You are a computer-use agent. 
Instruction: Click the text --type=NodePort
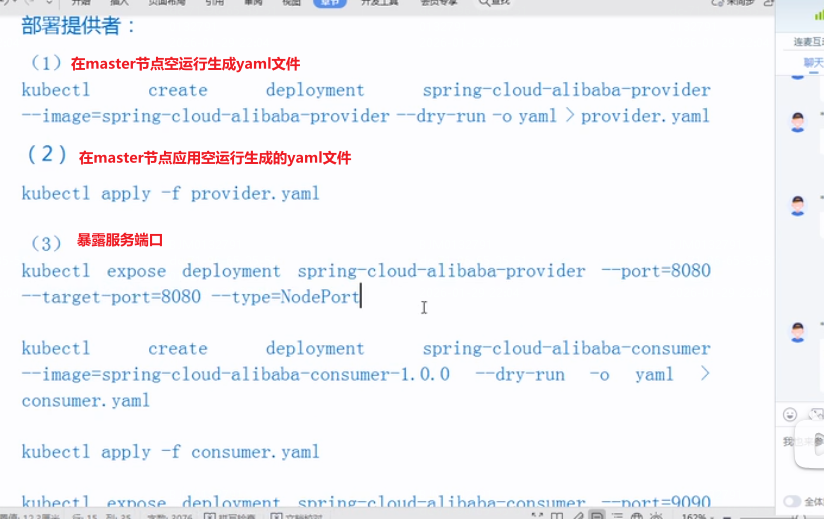coord(285,297)
